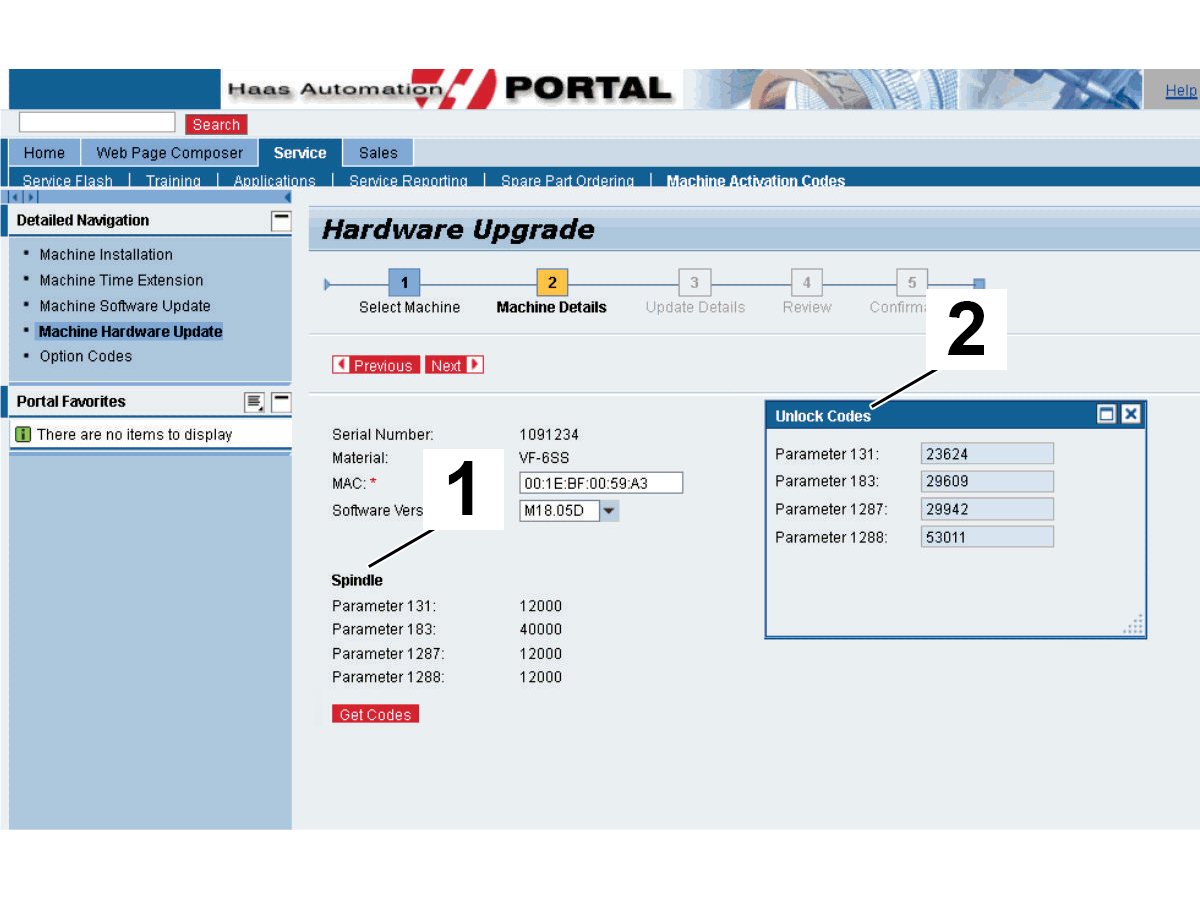Image resolution: width=1200 pixels, height=900 pixels.
Task: Open Option Codes in Detailed Navigation
Action: [85, 357]
